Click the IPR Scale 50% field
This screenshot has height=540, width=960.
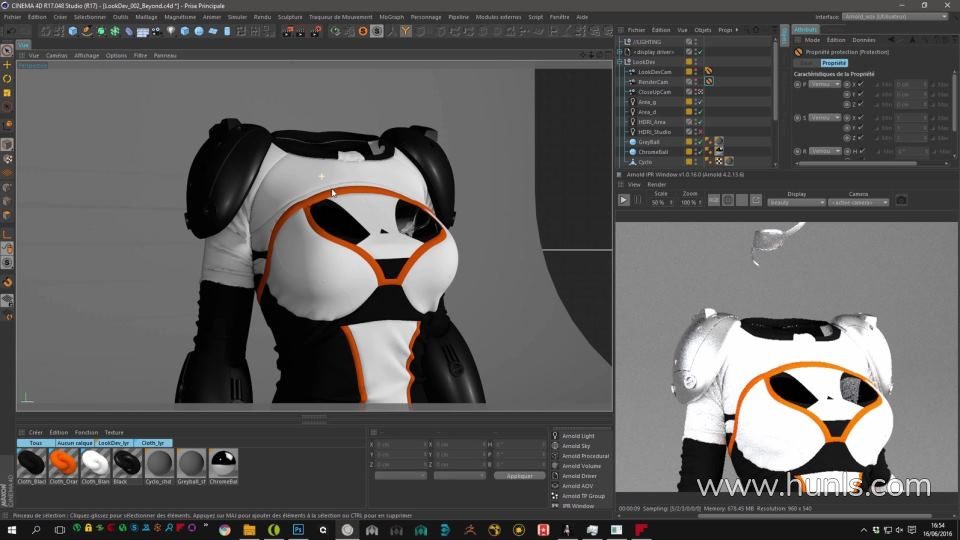[660, 202]
